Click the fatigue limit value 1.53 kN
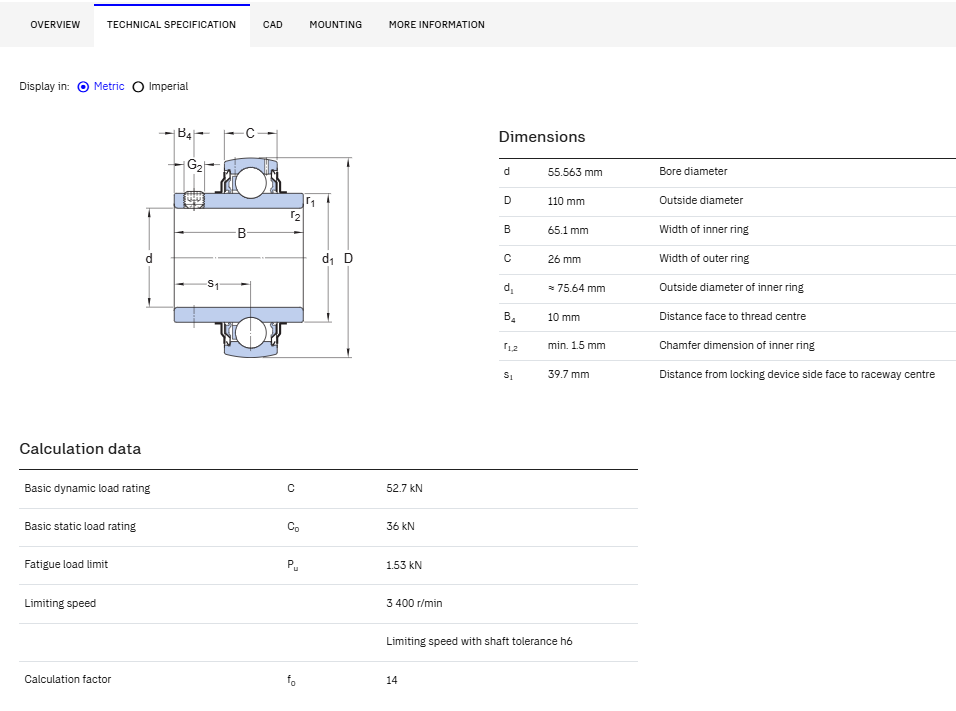Screen dimensions: 956x711 point(404,565)
